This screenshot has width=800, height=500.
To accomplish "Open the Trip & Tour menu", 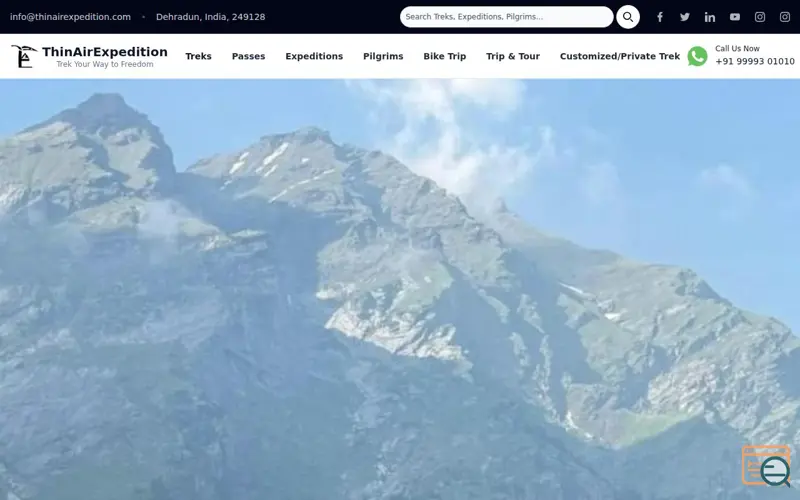I will (x=513, y=56).
